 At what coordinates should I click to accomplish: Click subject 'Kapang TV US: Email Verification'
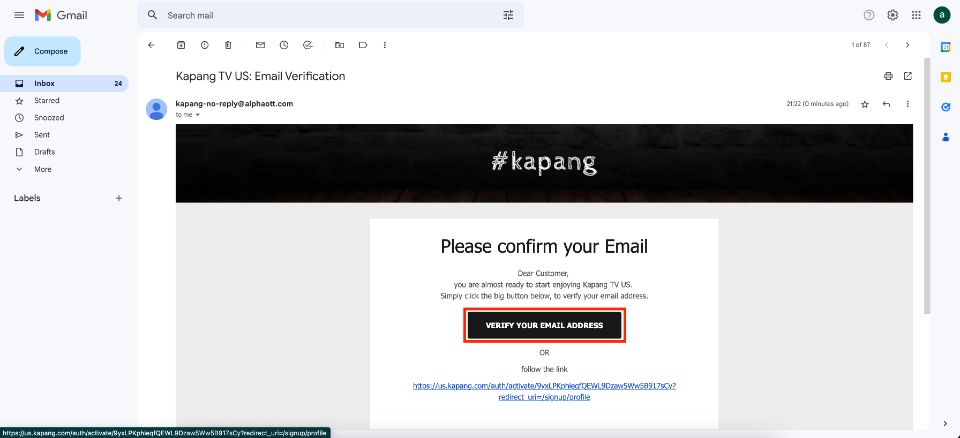pyautogui.click(x=260, y=77)
